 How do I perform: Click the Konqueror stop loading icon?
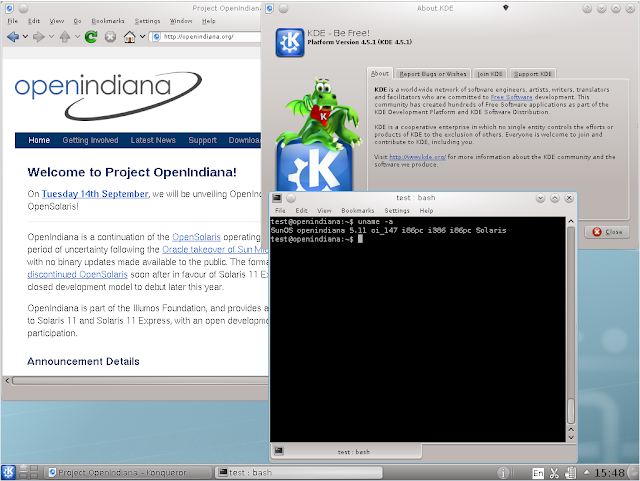(110, 37)
